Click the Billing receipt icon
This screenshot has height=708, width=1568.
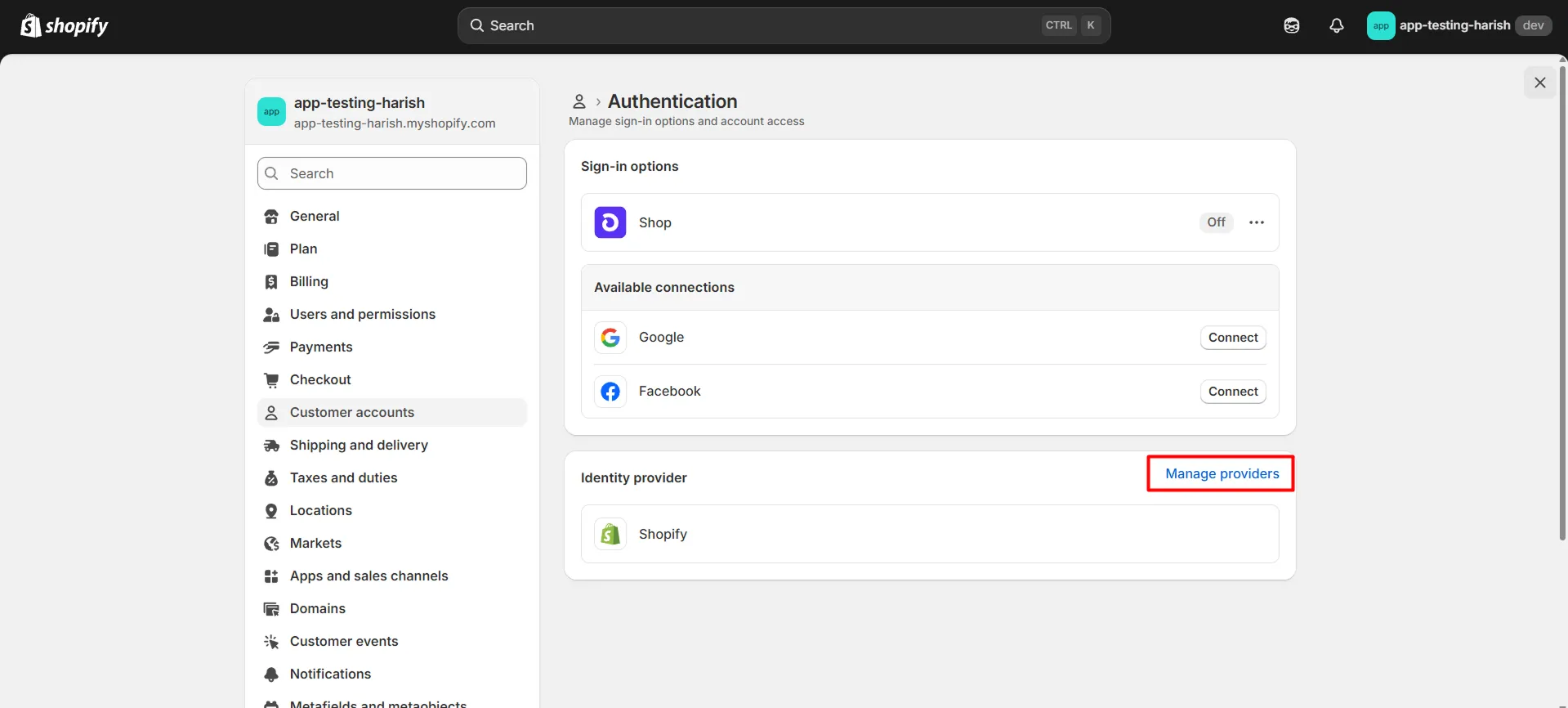pos(271,282)
